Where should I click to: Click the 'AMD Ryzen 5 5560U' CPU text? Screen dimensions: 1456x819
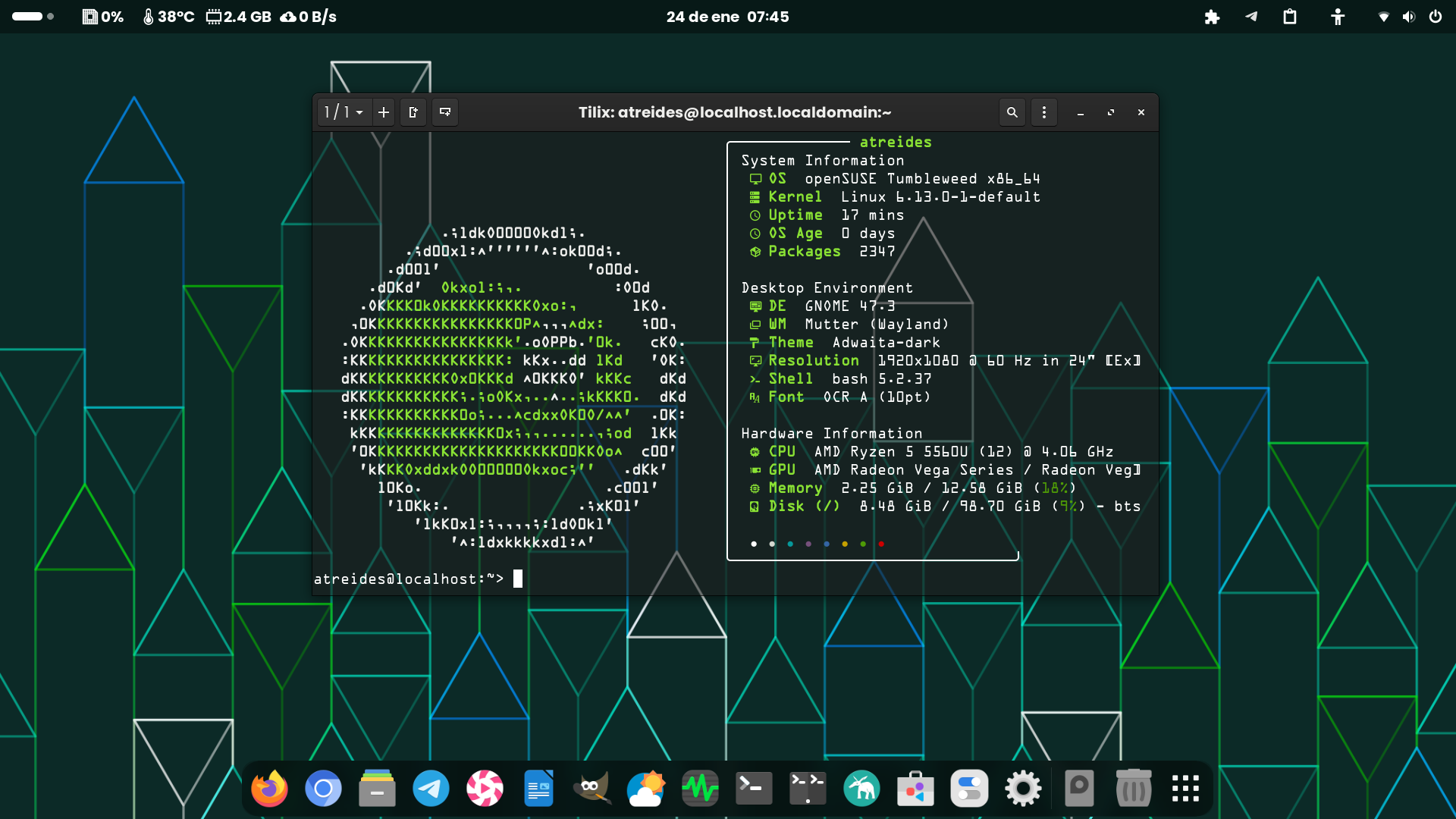pos(891,452)
